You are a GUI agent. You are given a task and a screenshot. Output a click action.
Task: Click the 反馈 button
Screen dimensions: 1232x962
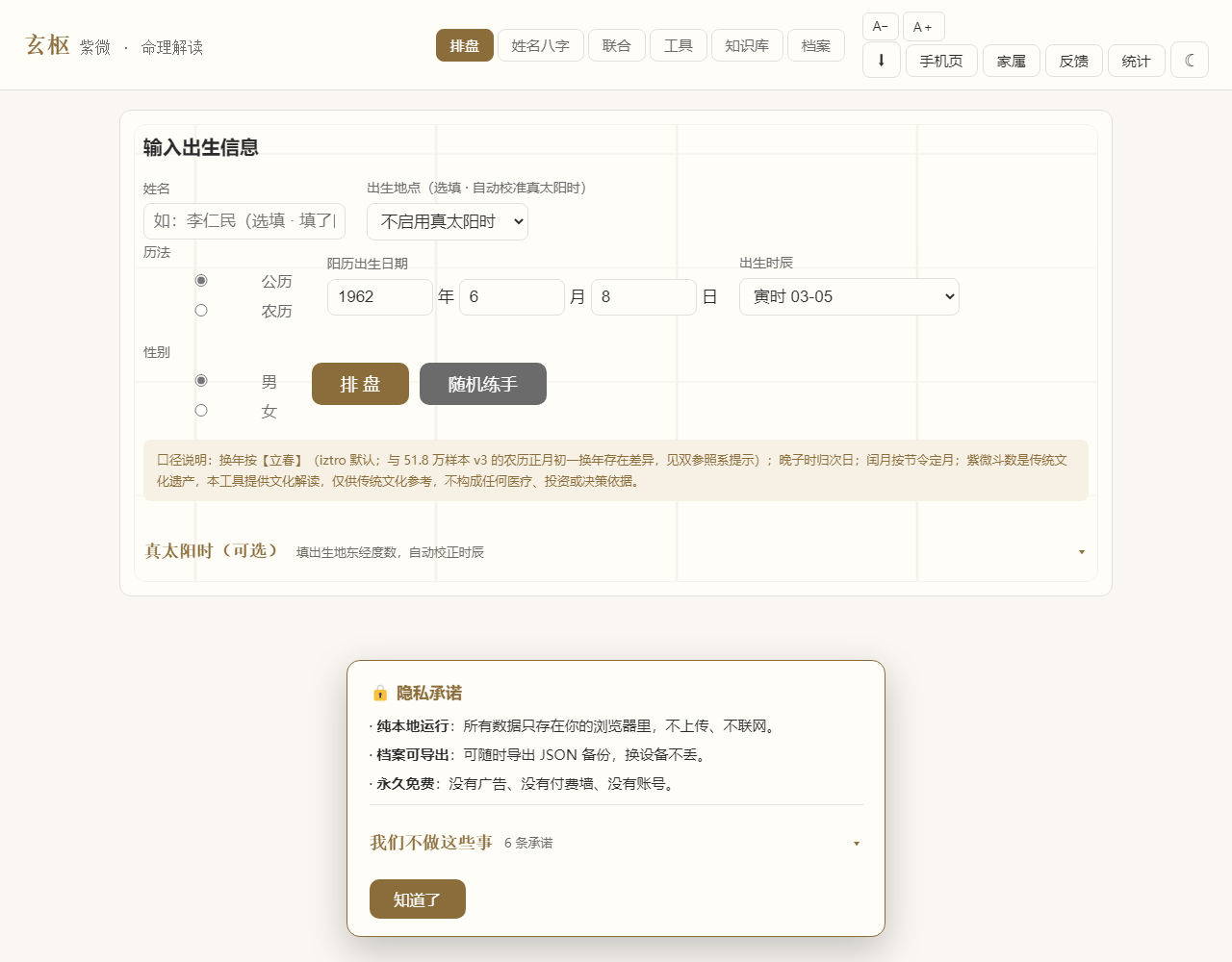click(1074, 61)
